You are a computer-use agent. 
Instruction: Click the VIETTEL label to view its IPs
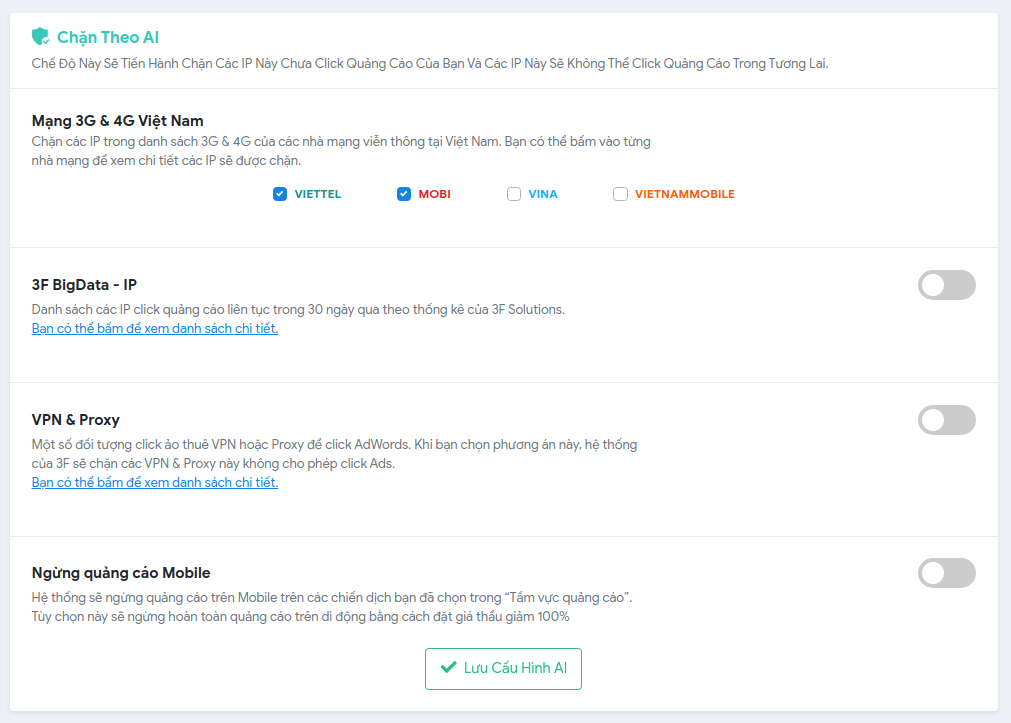click(x=318, y=194)
